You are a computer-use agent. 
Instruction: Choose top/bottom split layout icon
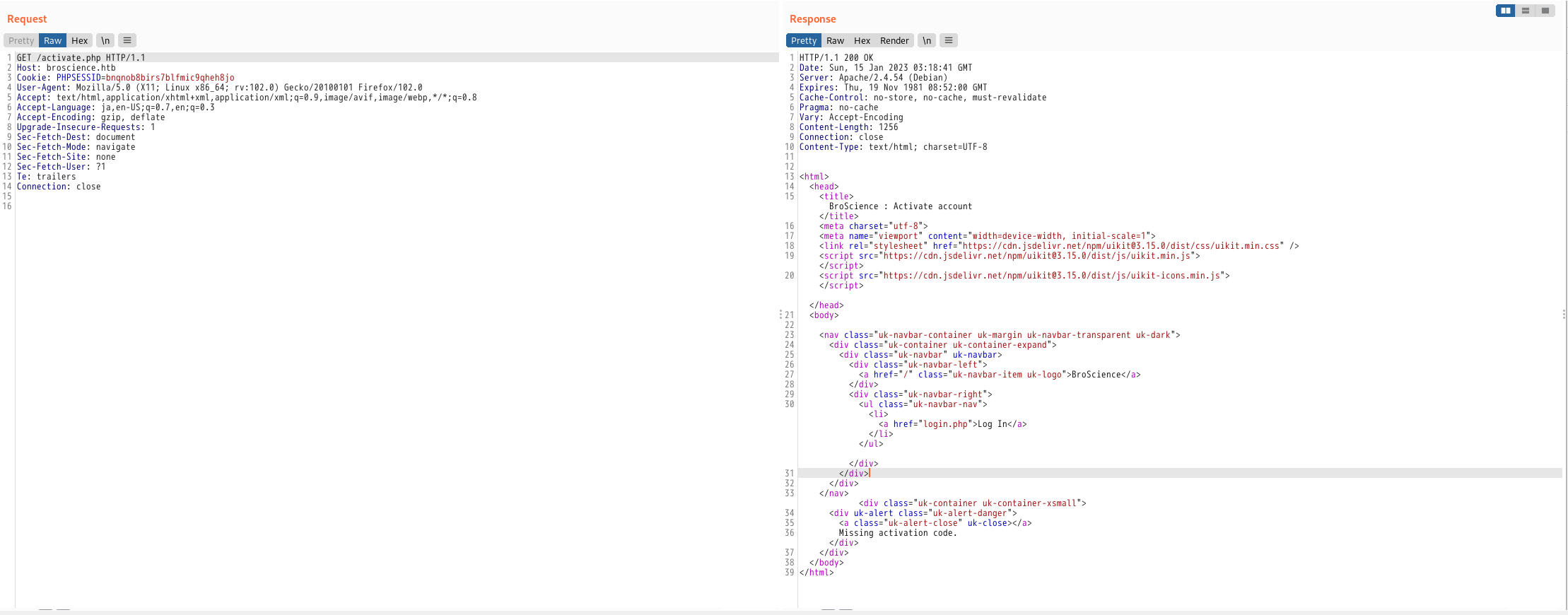click(1526, 11)
